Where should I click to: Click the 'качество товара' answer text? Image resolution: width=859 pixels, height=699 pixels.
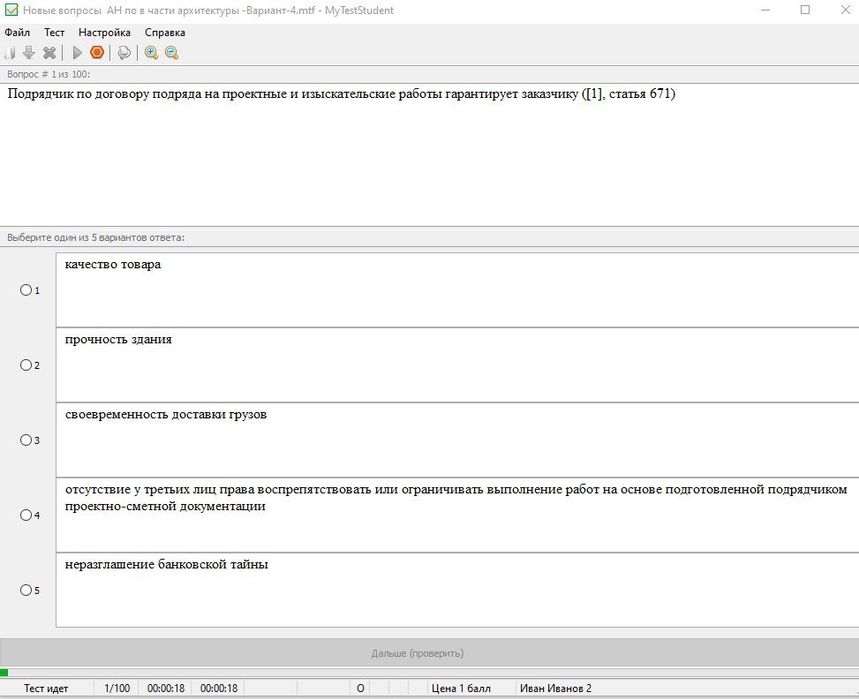(x=113, y=264)
